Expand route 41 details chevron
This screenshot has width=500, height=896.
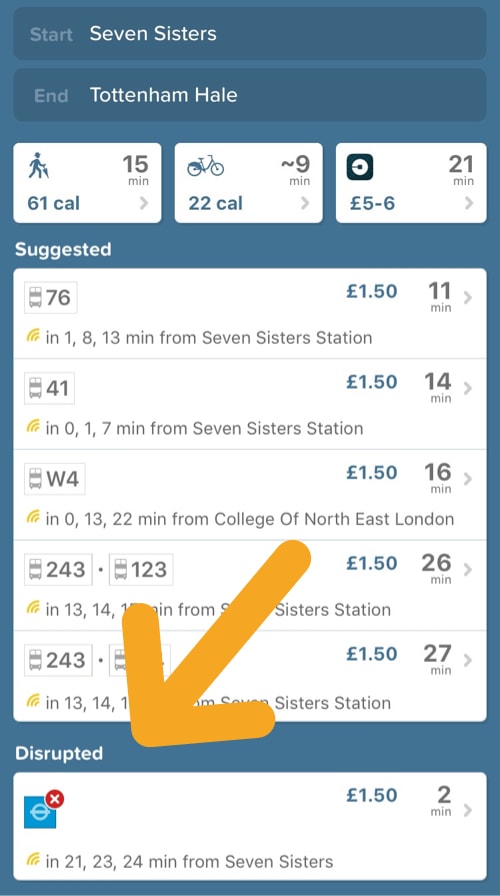tap(468, 389)
